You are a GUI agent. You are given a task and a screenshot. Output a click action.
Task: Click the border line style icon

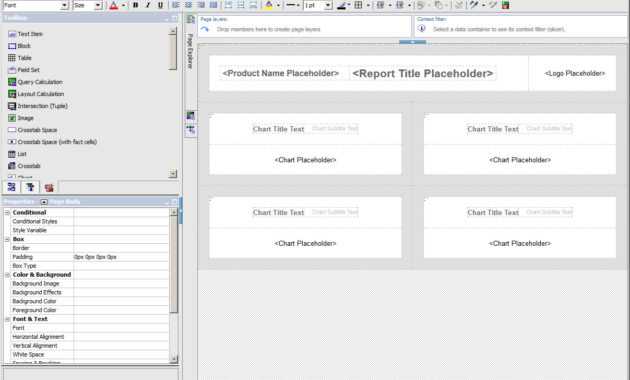[290, 5]
